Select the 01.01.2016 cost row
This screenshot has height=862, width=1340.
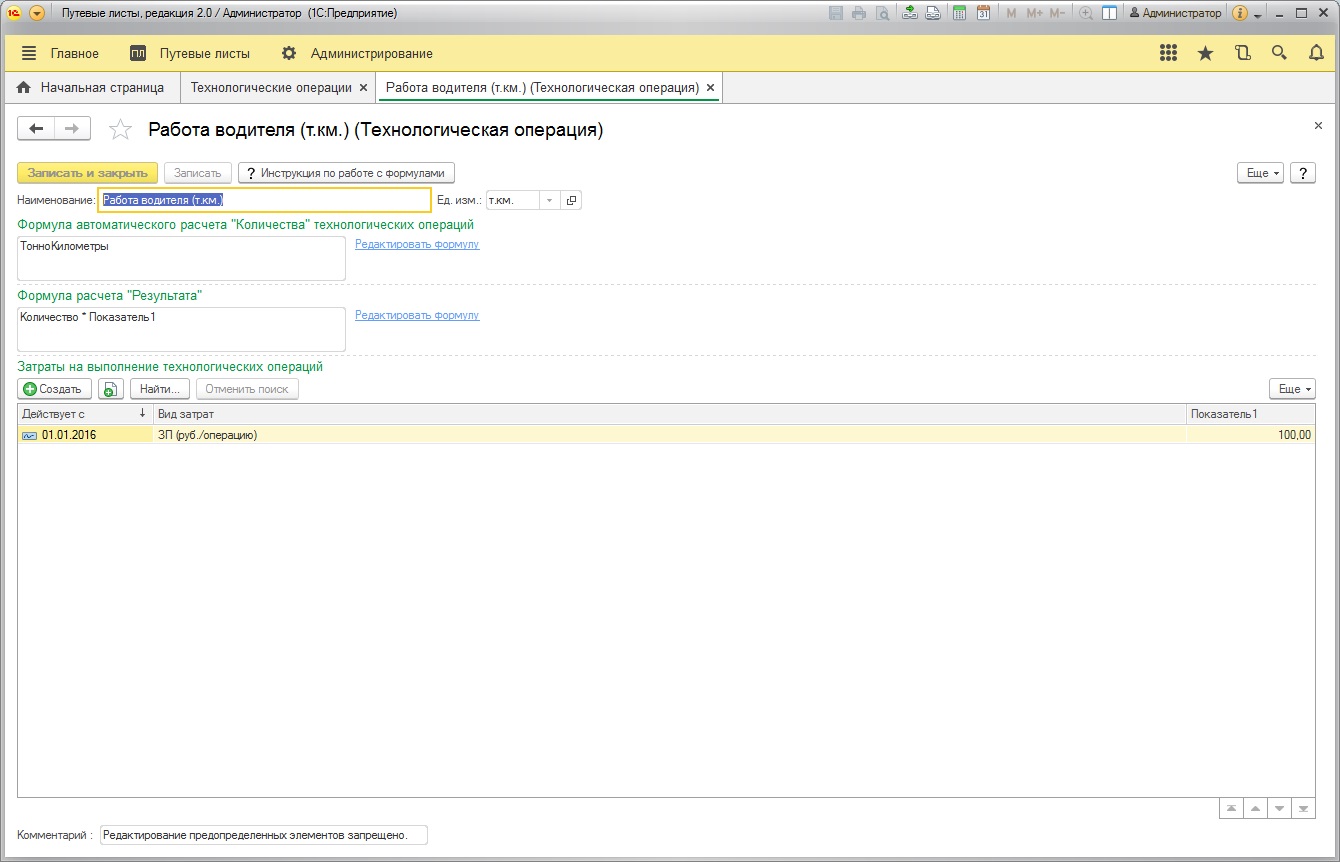coord(666,435)
